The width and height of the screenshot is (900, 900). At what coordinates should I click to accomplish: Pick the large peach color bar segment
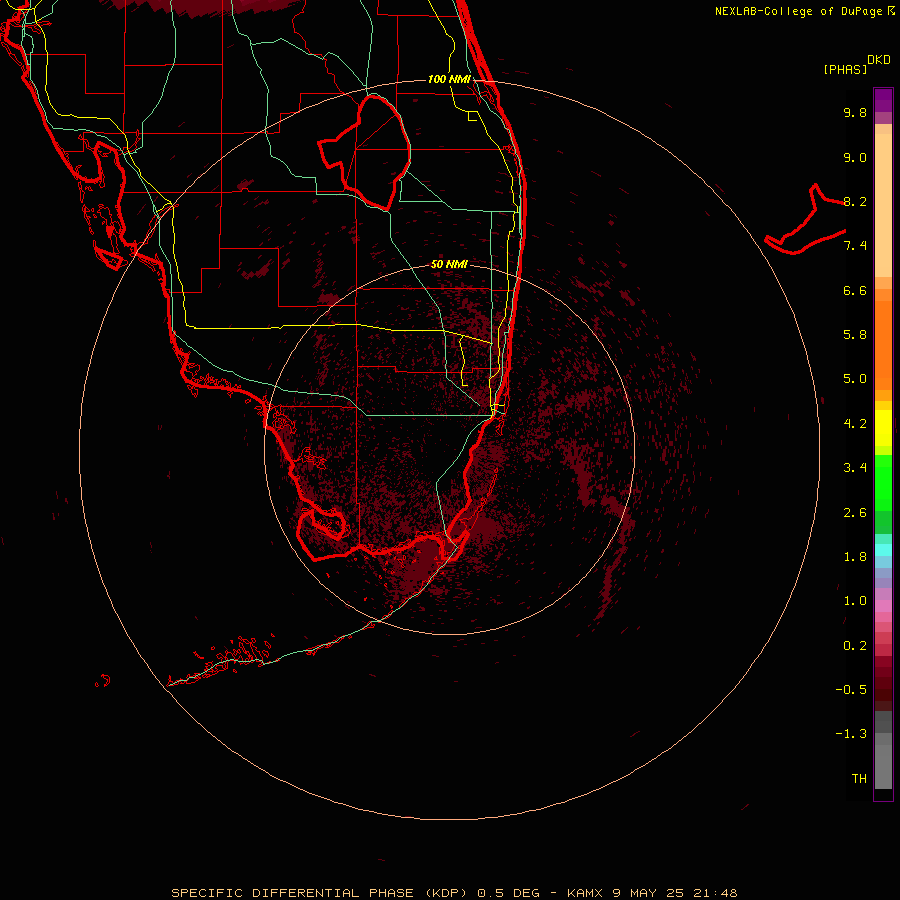click(883, 205)
